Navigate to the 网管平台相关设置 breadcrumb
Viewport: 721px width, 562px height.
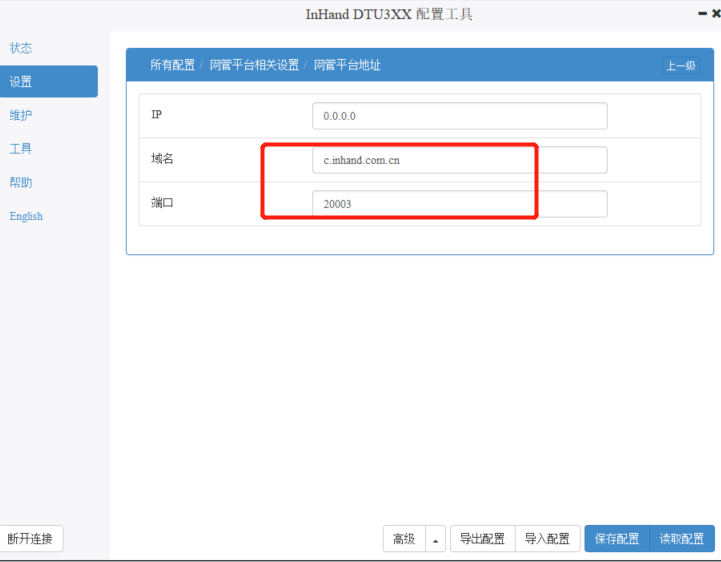point(254,65)
